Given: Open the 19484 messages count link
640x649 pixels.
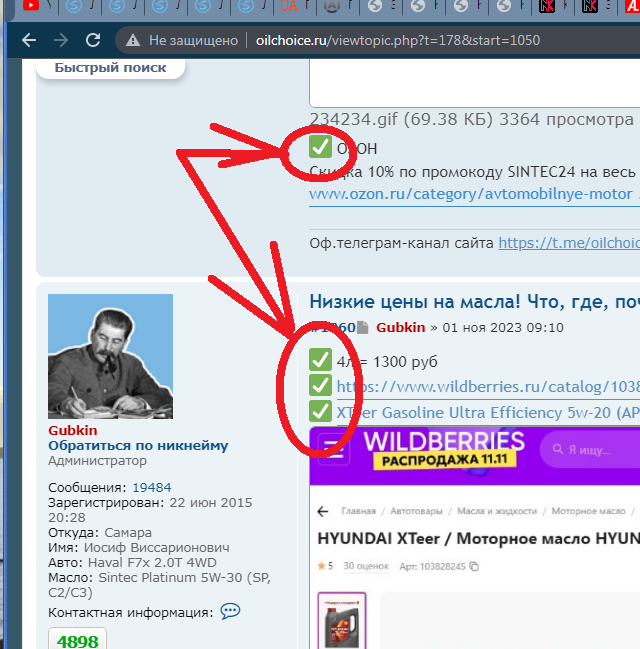Looking at the screenshot, I should pos(152,487).
